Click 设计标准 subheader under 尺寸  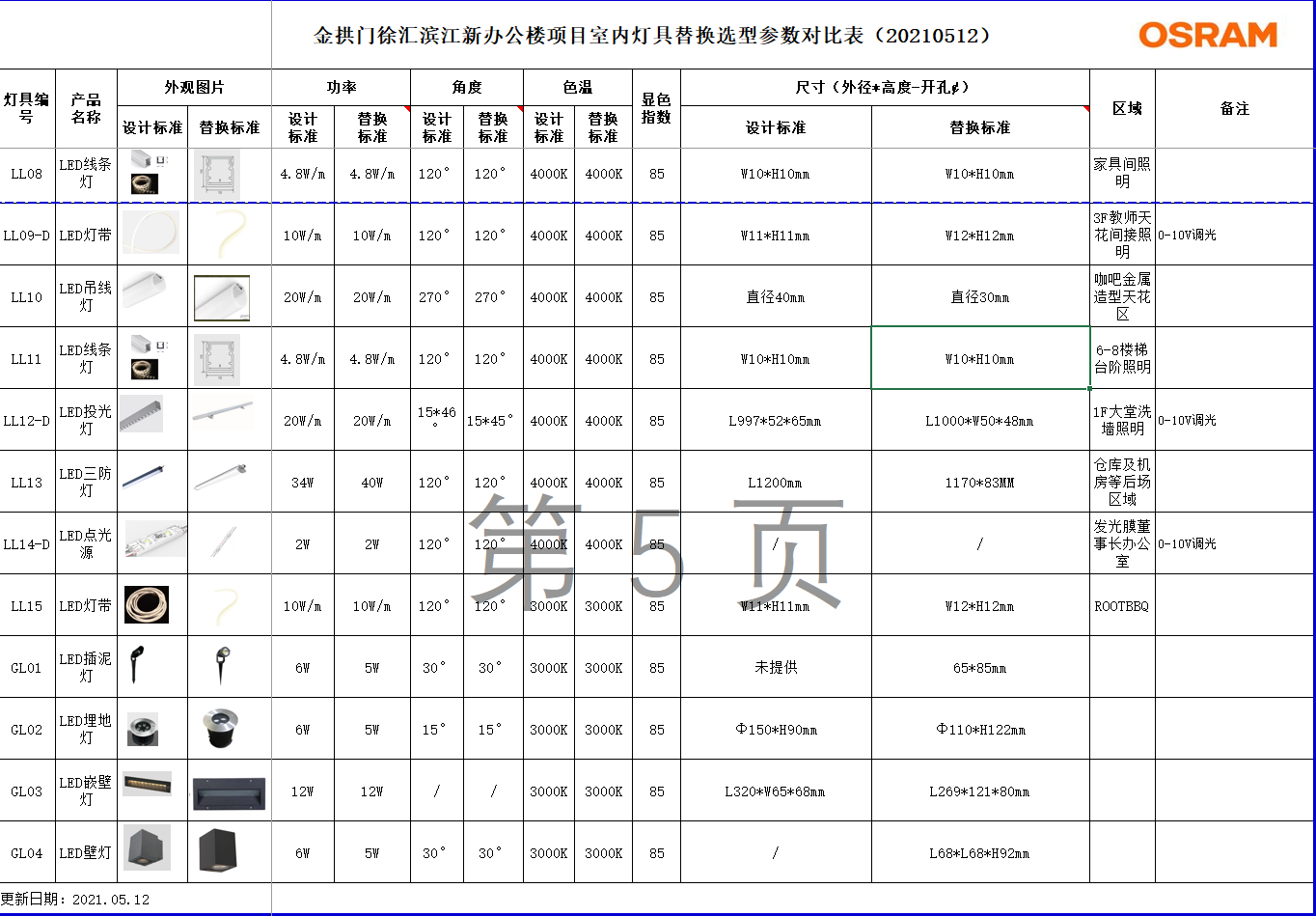[x=776, y=127]
